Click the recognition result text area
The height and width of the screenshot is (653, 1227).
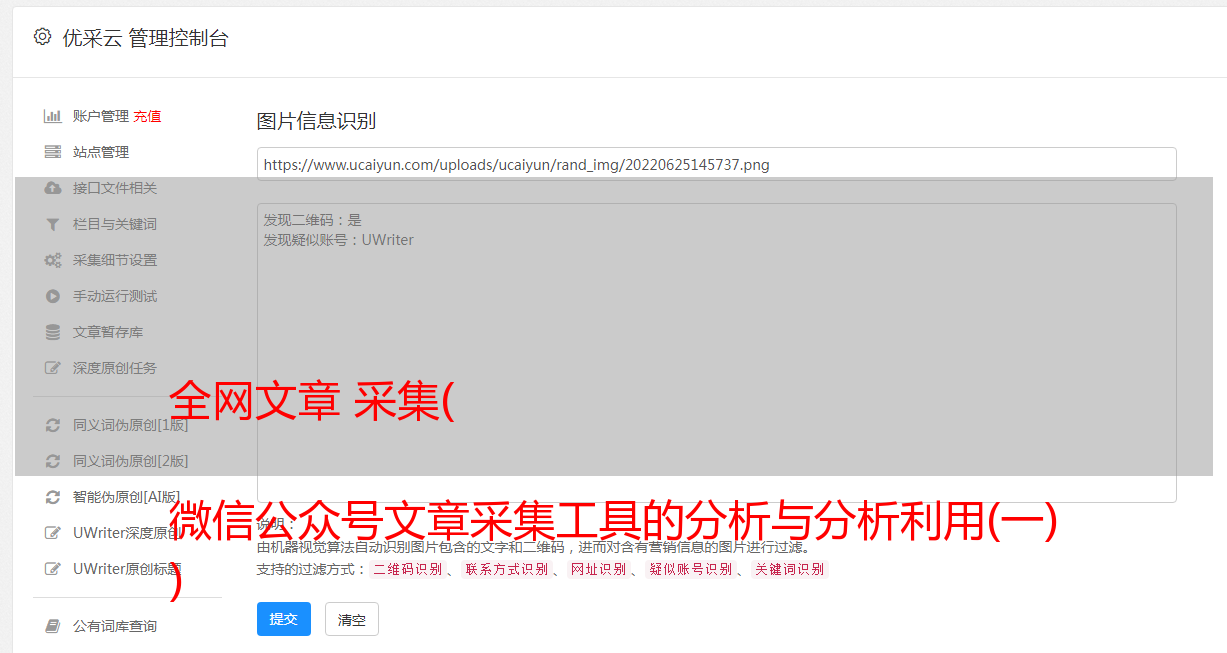tap(716, 353)
